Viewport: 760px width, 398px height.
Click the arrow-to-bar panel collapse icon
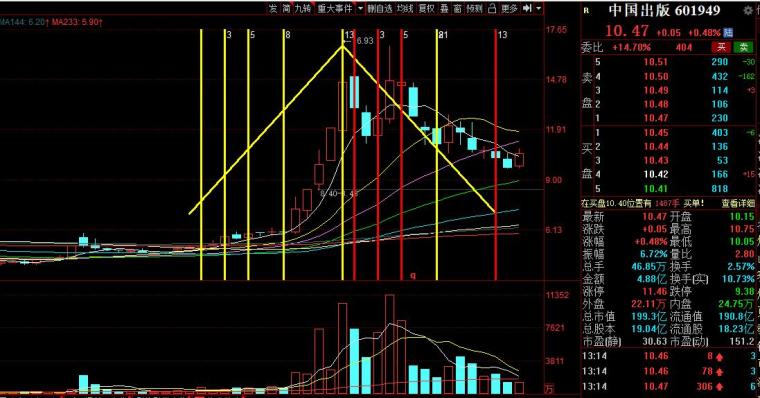(528, 8)
